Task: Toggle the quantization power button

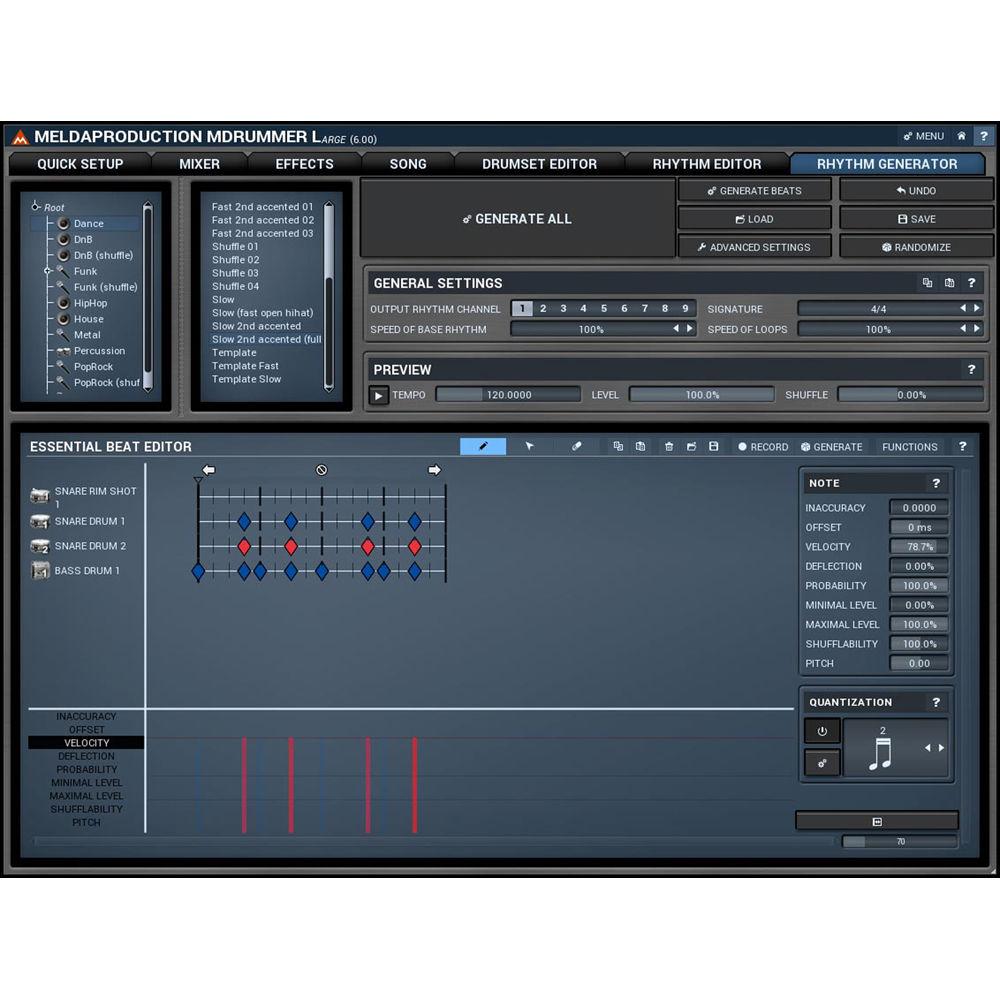Action: [822, 732]
